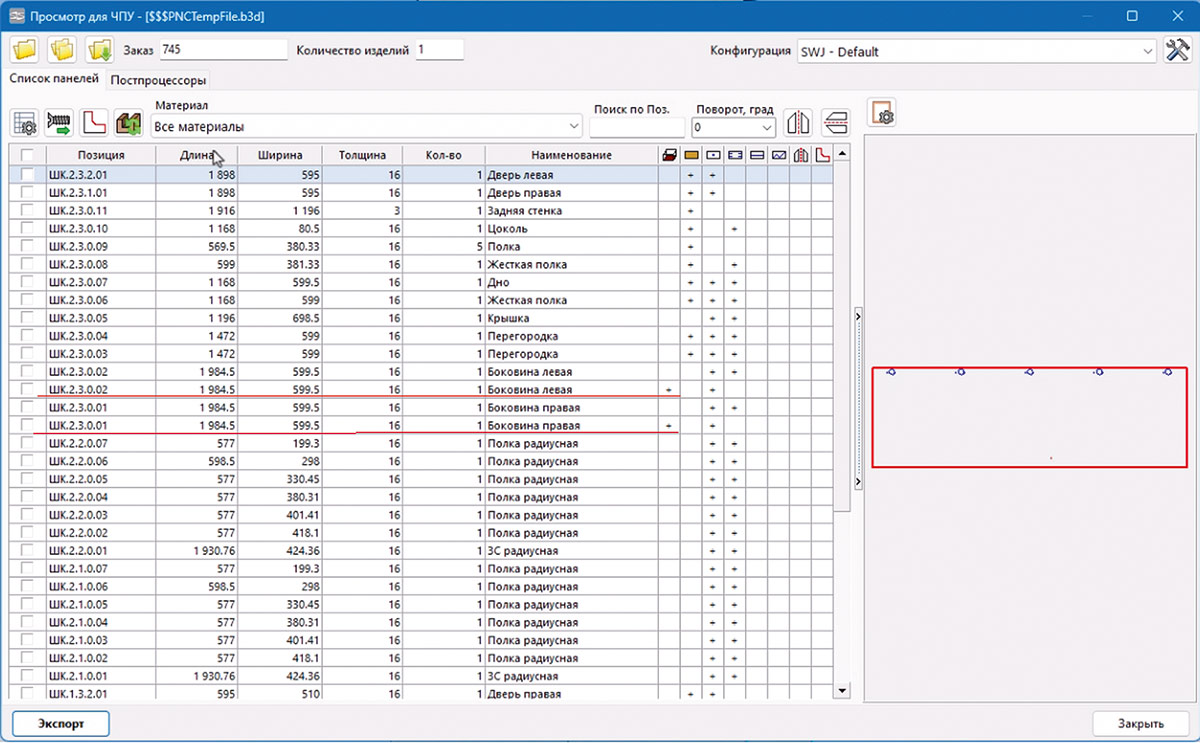Toggle the select-all checkbox in the table header

click(x=27, y=155)
